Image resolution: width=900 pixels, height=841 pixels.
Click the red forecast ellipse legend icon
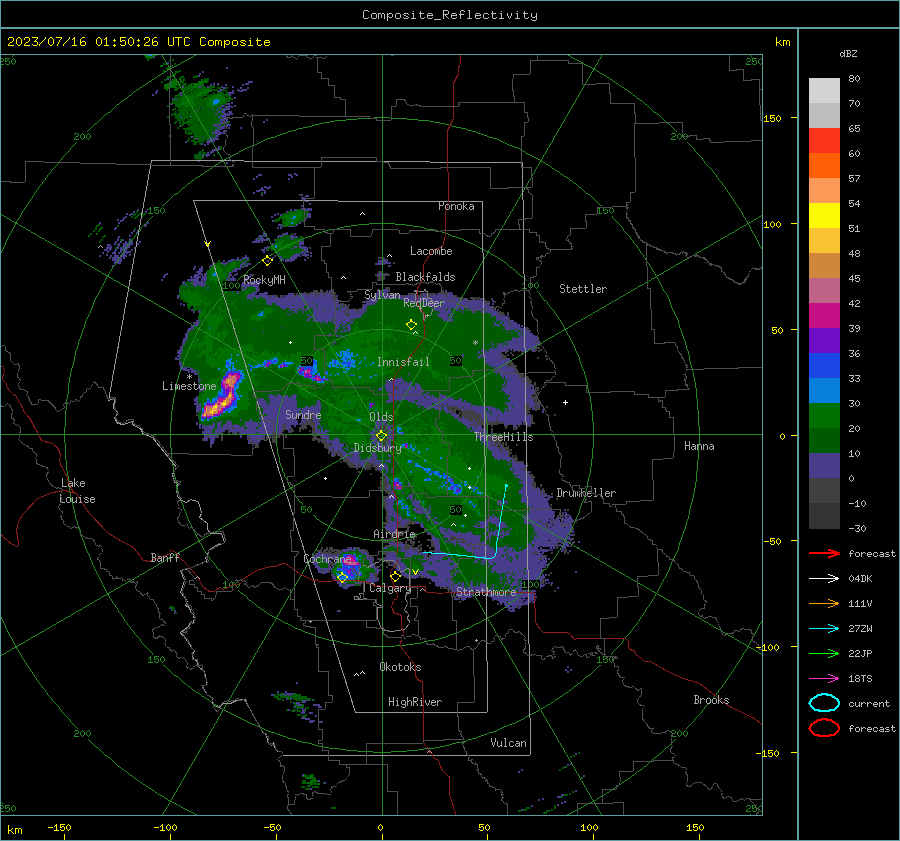[824, 728]
